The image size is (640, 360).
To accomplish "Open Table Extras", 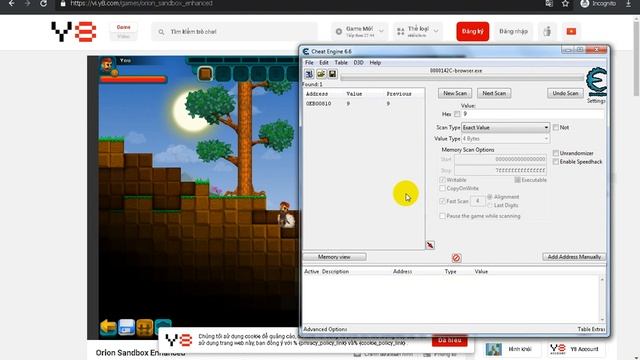I will tap(591, 329).
